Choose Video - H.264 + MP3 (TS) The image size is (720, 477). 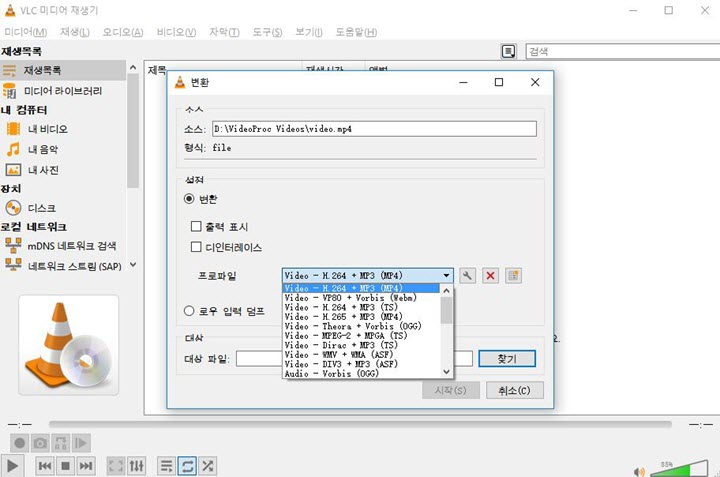click(x=361, y=307)
